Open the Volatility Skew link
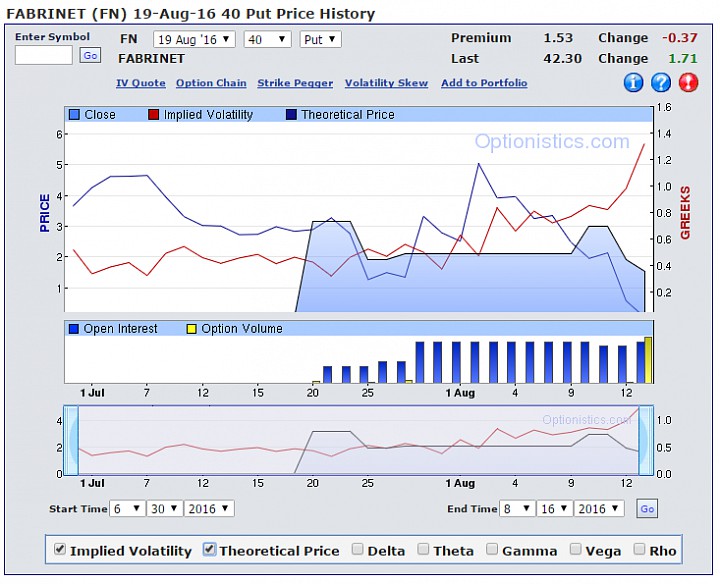720x584 pixels. [386, 83]
